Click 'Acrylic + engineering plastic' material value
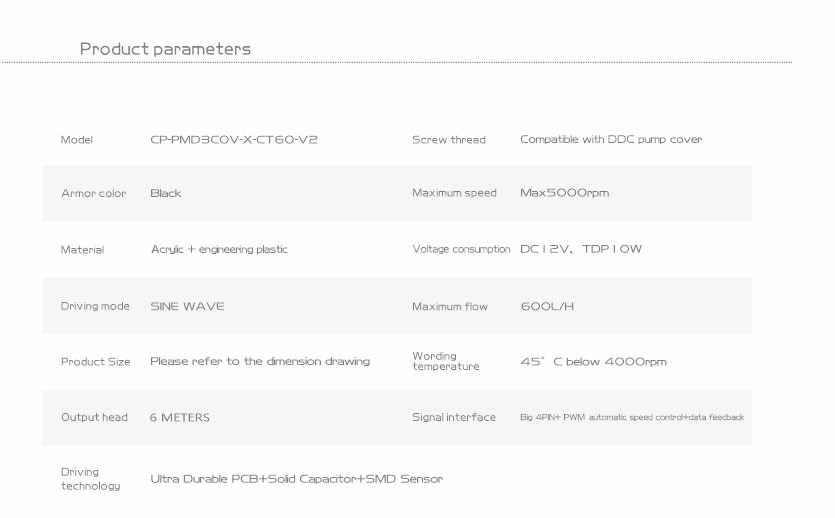 (218, 250)
